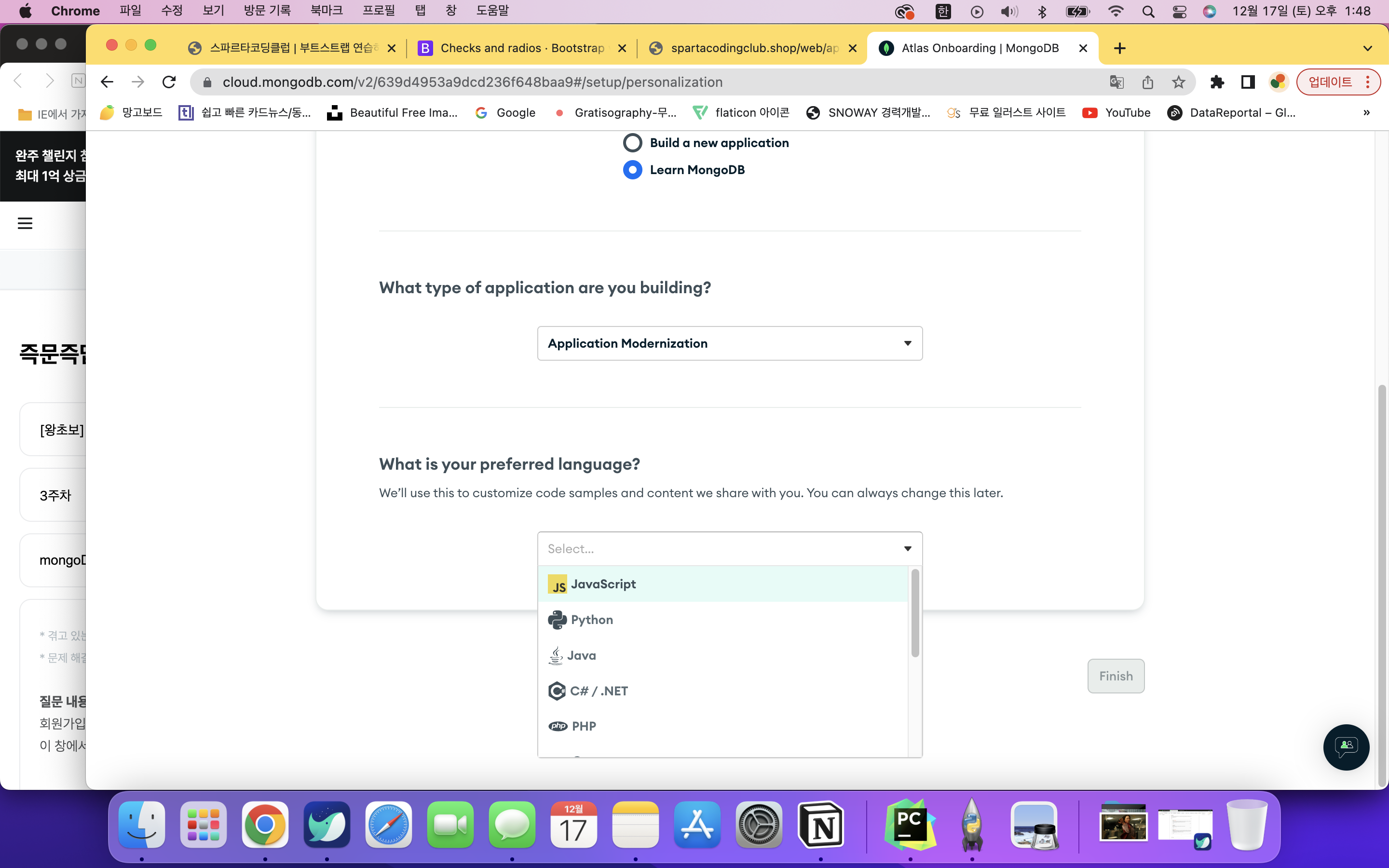Open Notion from the Dock
This screenshot has height=868, width=1389.
(x=821, y=825)
